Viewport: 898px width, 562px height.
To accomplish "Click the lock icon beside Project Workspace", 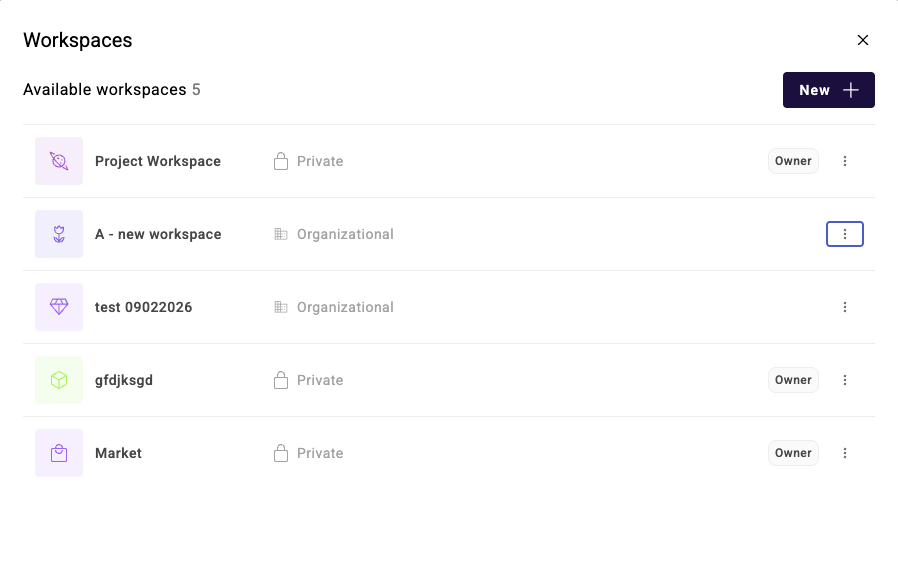I will (281, 161).
